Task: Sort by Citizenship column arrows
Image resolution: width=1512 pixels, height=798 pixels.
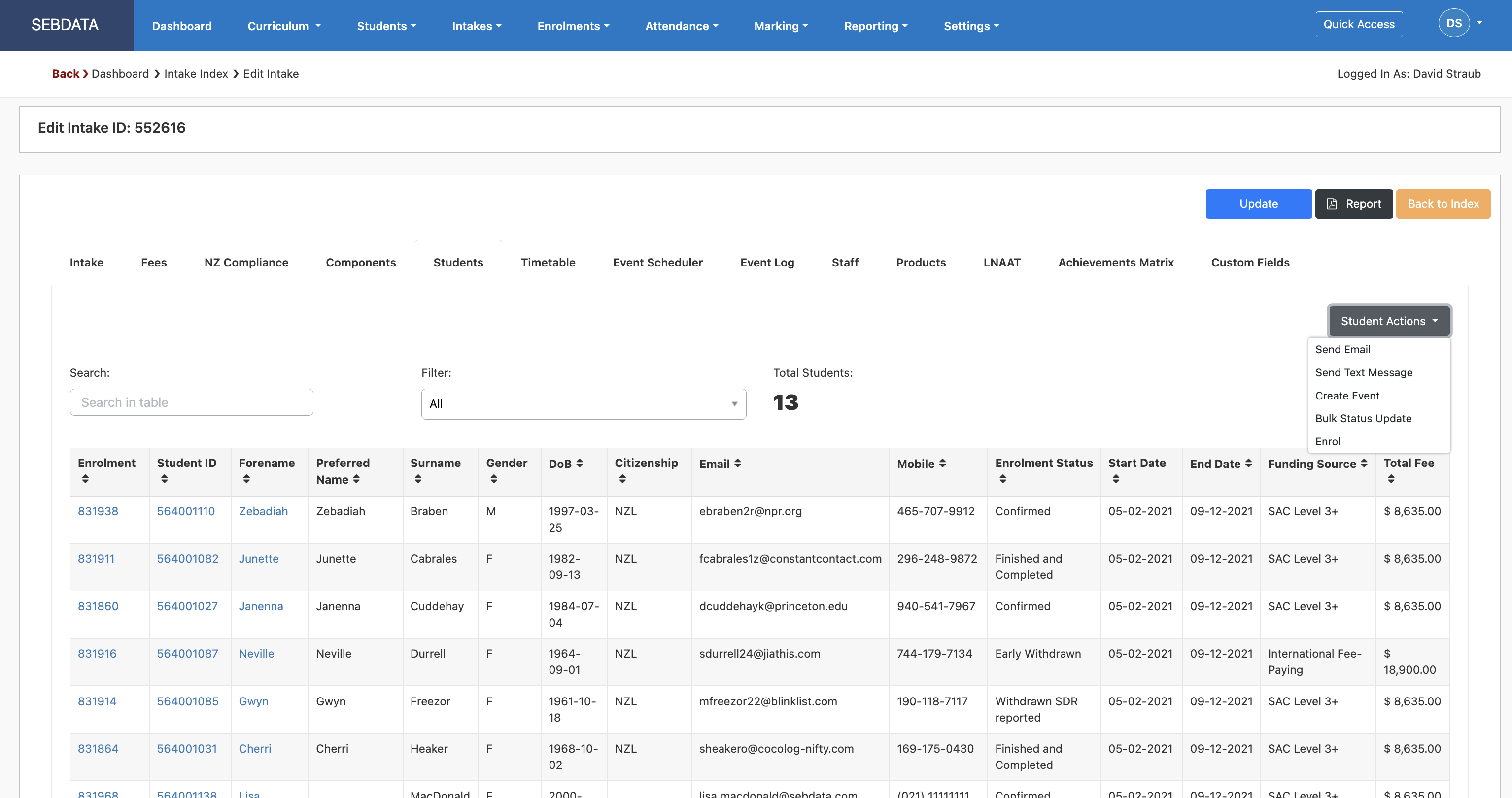Action: tap(622, 479)
